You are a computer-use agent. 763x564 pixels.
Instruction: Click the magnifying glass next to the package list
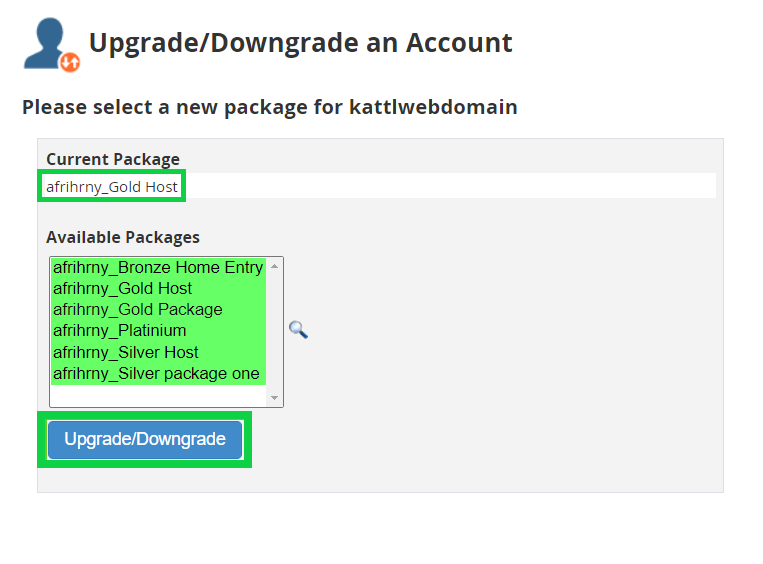[x=298, y=330]
